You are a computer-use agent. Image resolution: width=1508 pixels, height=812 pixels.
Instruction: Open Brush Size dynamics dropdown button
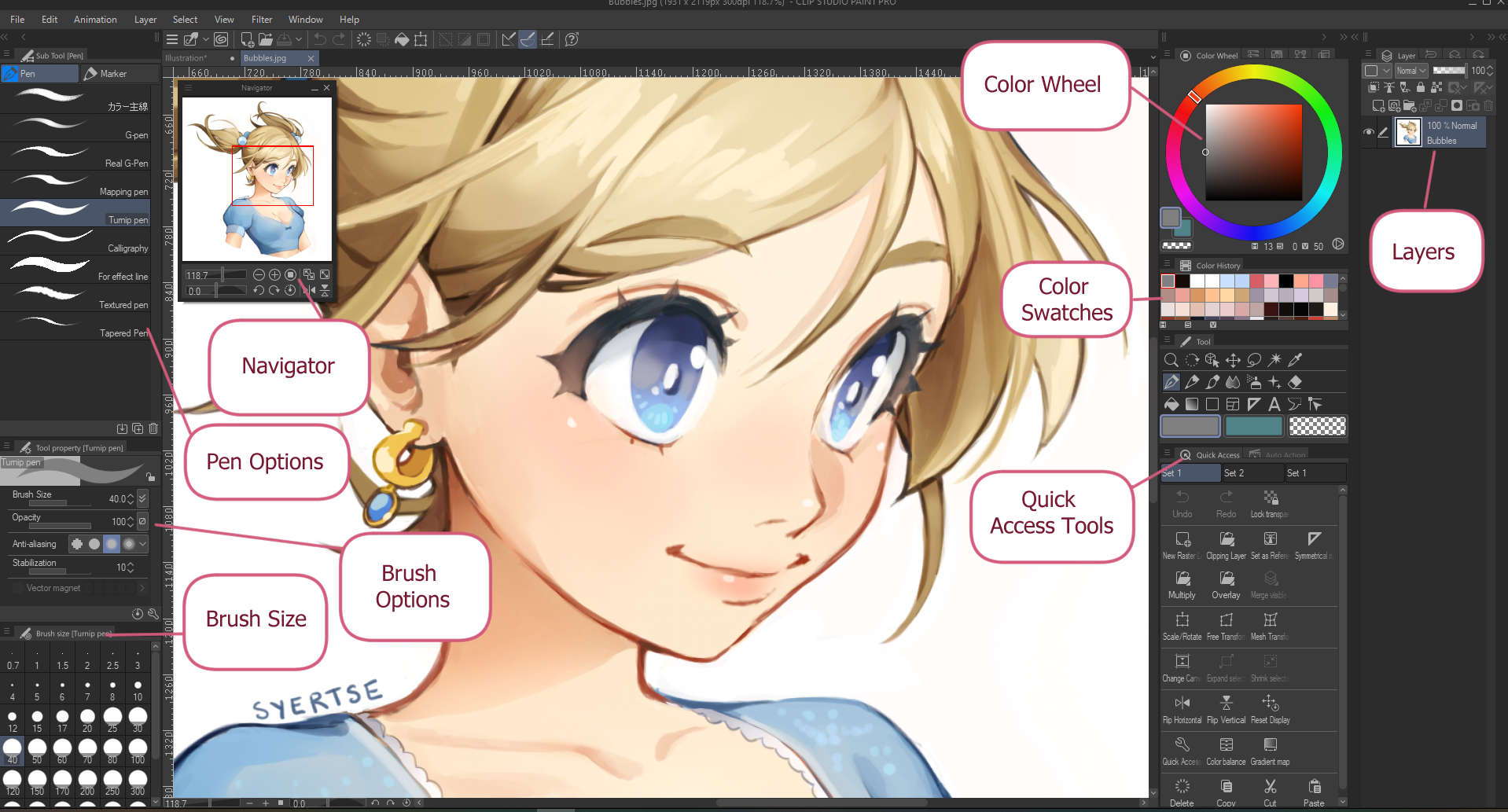click(142, 498)
